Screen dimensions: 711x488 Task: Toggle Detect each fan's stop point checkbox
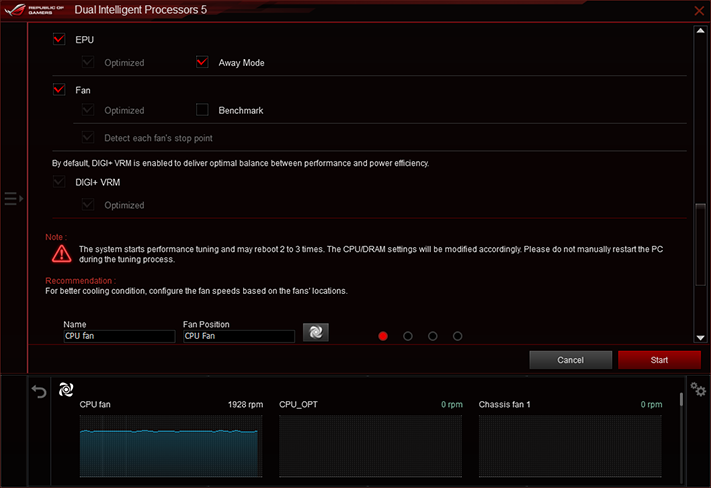click(88, 137)
